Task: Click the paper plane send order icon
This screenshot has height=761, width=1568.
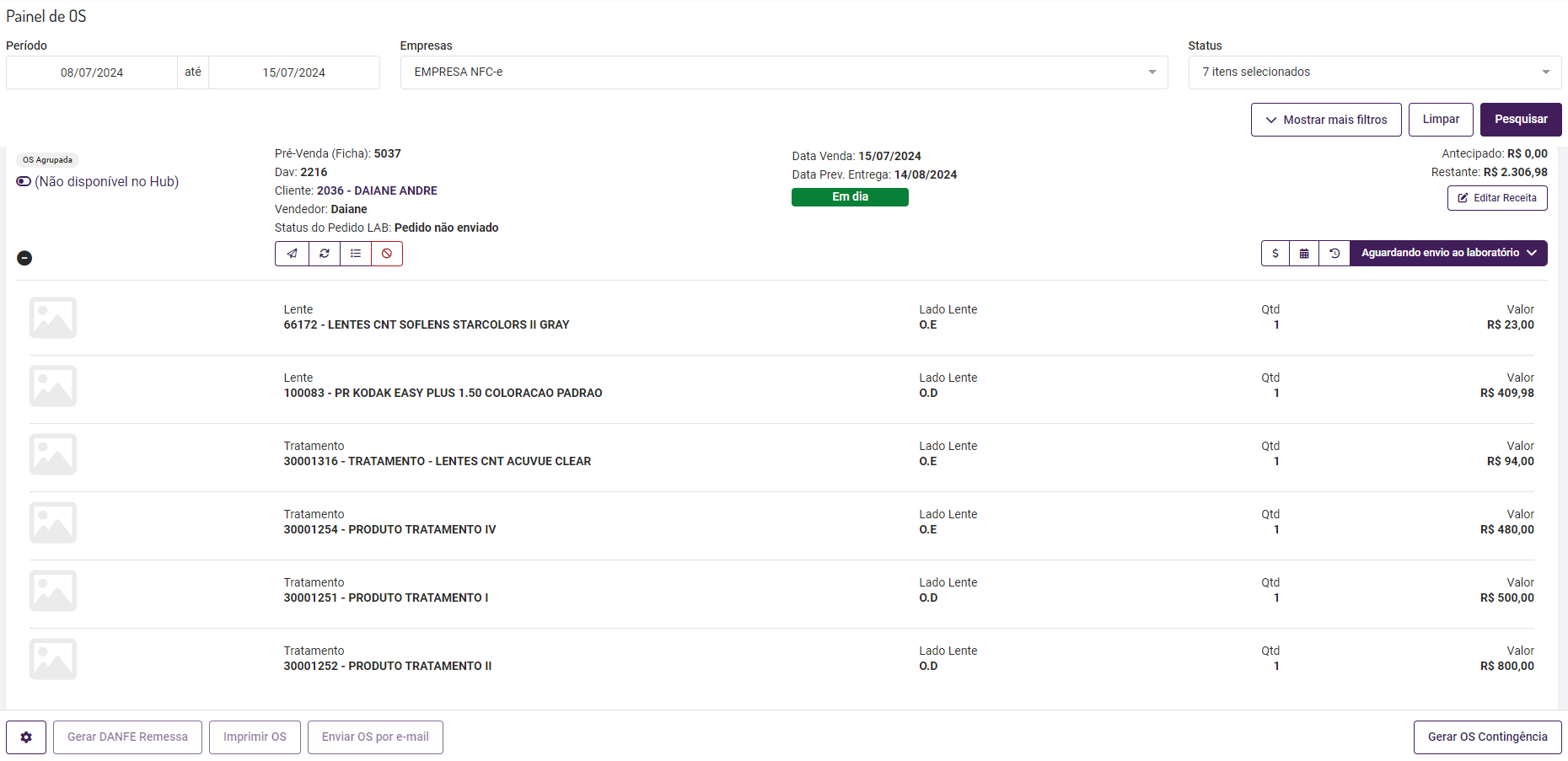Action: [x=292, y=254]
